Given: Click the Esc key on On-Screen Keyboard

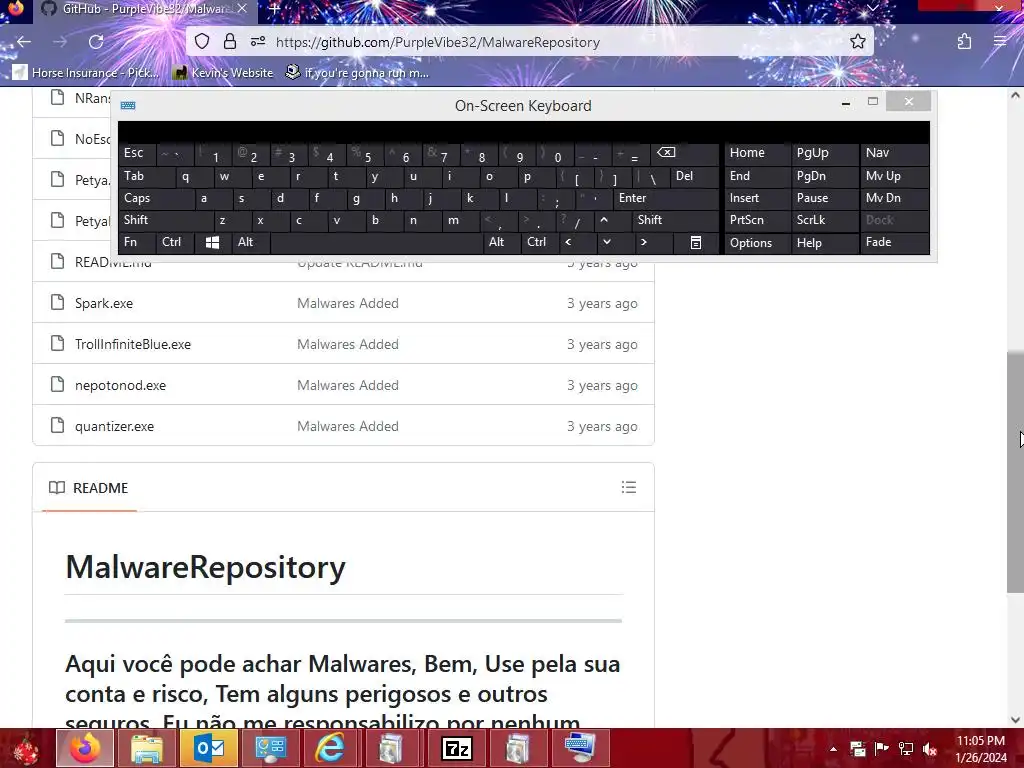Looking at the screenshot, I should [136, 153].
